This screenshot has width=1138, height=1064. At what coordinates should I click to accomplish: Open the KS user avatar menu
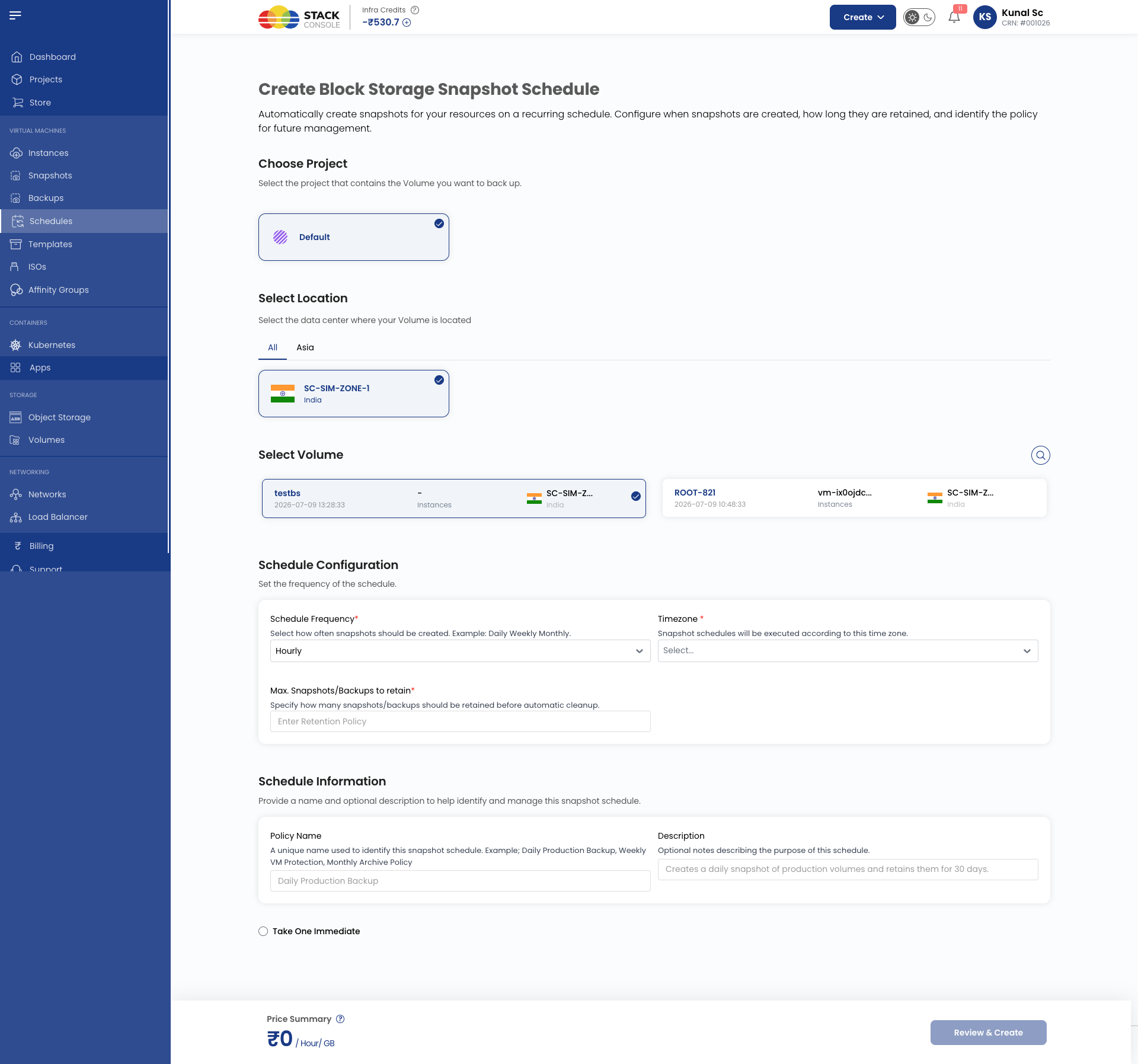984,17
